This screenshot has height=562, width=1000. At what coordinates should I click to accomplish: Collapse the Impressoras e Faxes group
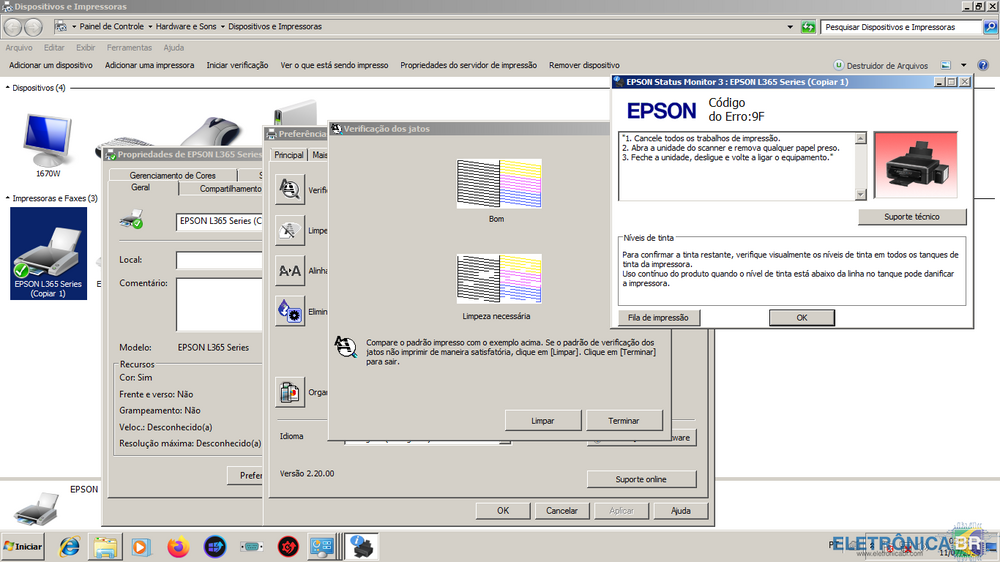[x=7, y=199]
